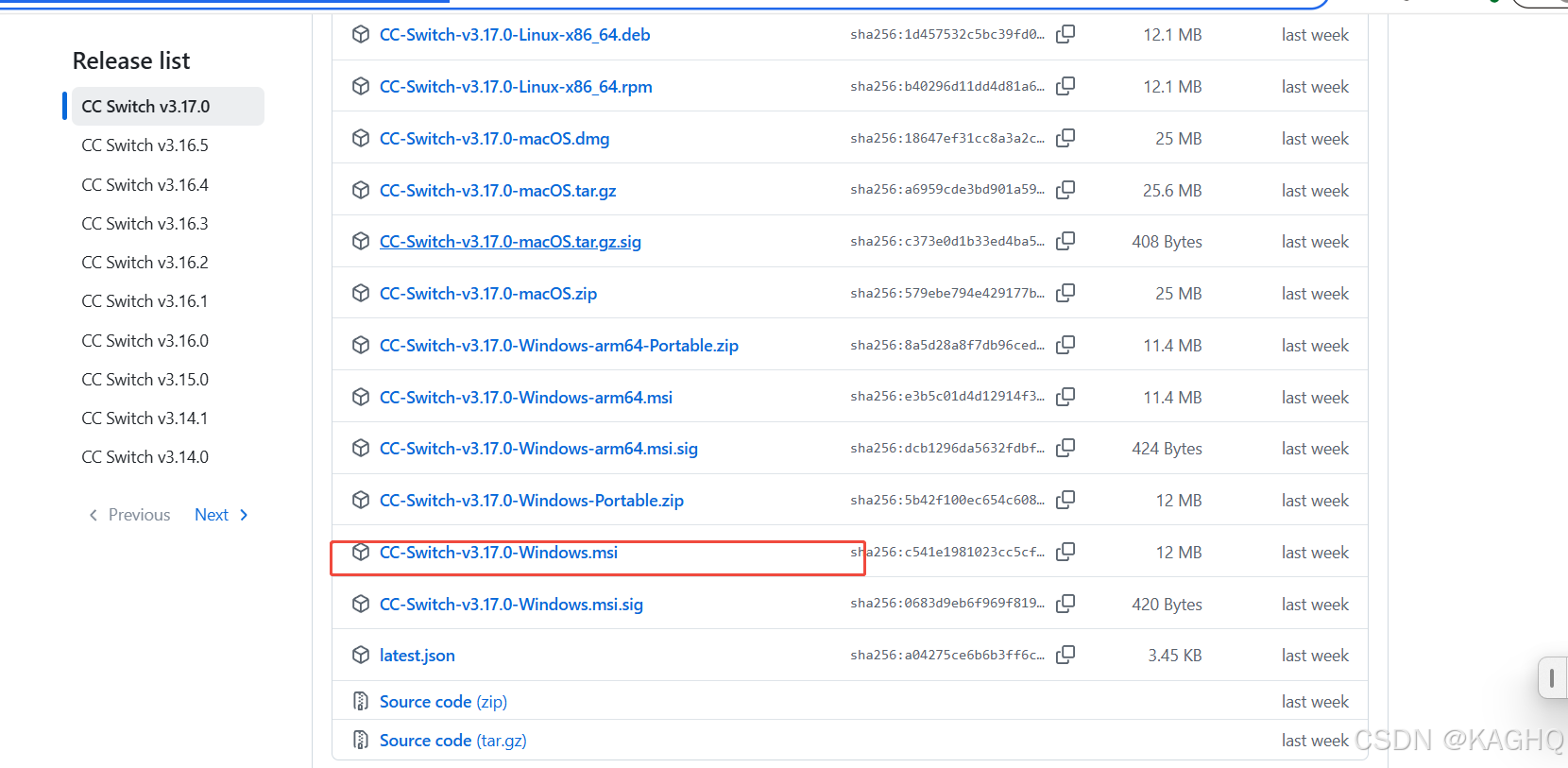Copy SHA256 hash for Linux-x86_64.rpm
The width and height of the screenshot is (1568, 768).
(1065, 86)
